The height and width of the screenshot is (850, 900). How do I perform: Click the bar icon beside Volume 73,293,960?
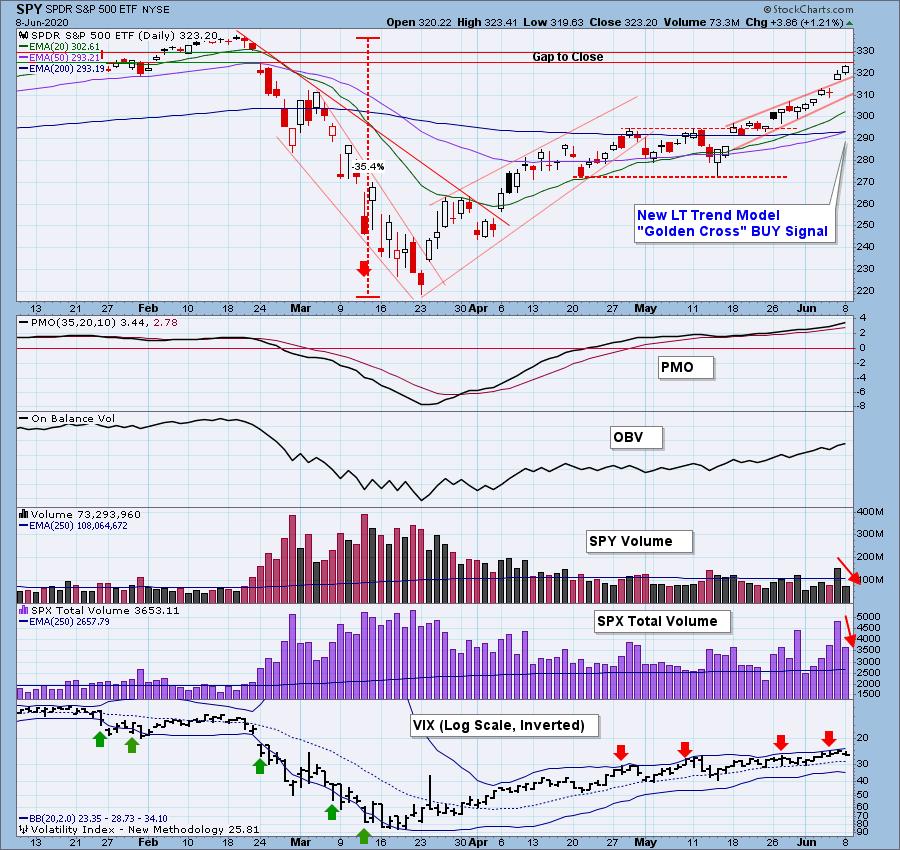[24, 514]
